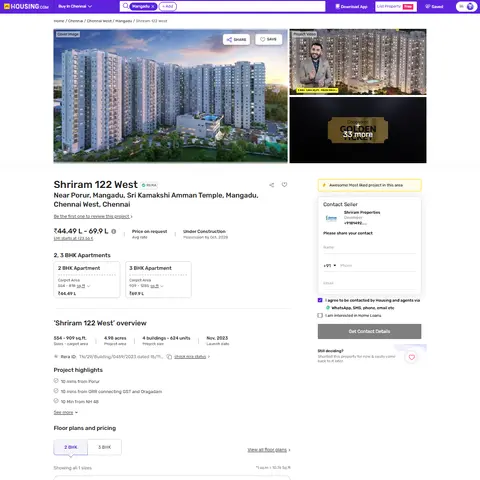Open the main cover image
Screen dimensions: 480x480
pyautogui.click(x=170, y=96)
